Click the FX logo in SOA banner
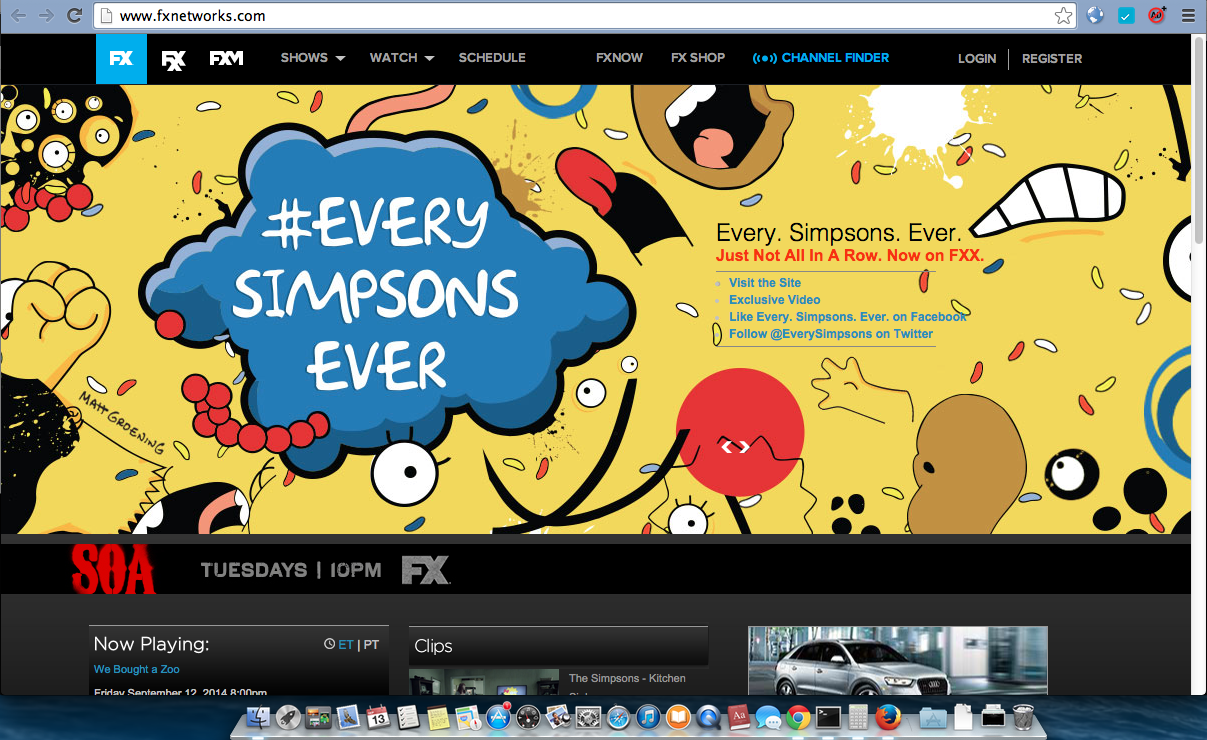The image size is (1207, 740). pos(425,570)
